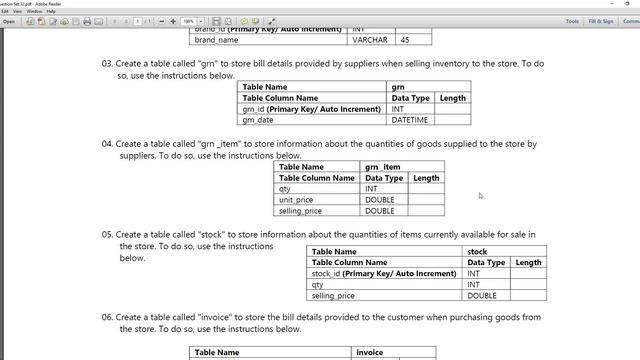Add a sticky note with the yellow bubble icon

244,21
